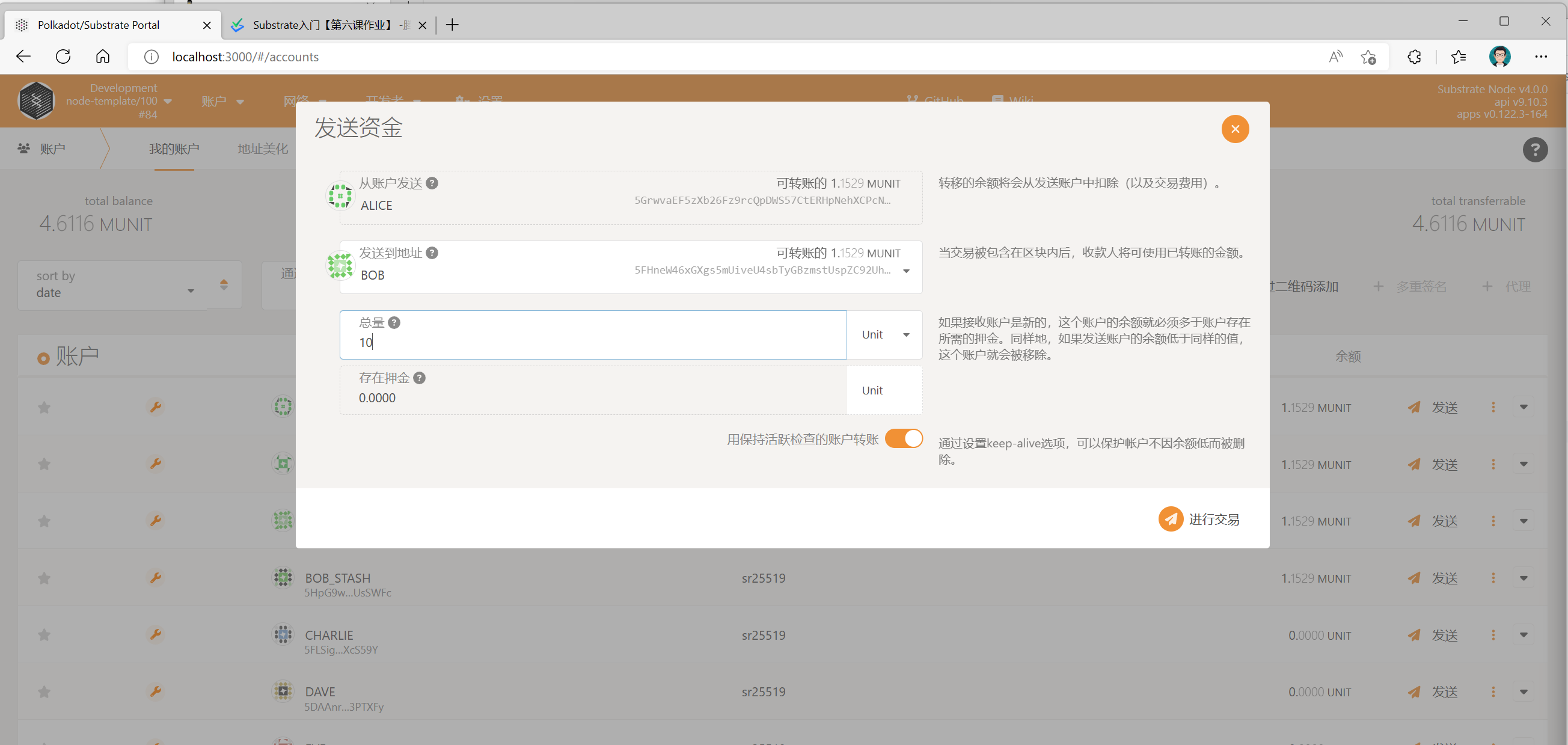The width and height of the screenshot is (1568, 745).
Task: Toggle sort direction arrows by sort by
Action: tap(224, 284)
